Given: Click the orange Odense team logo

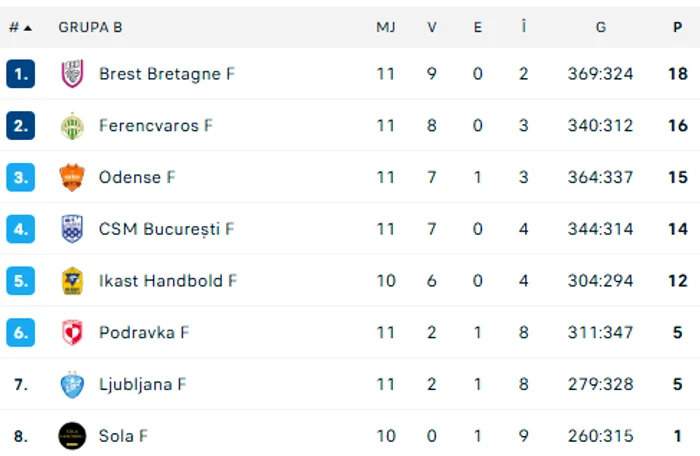Looking at the screenshot, I should 72,178.
